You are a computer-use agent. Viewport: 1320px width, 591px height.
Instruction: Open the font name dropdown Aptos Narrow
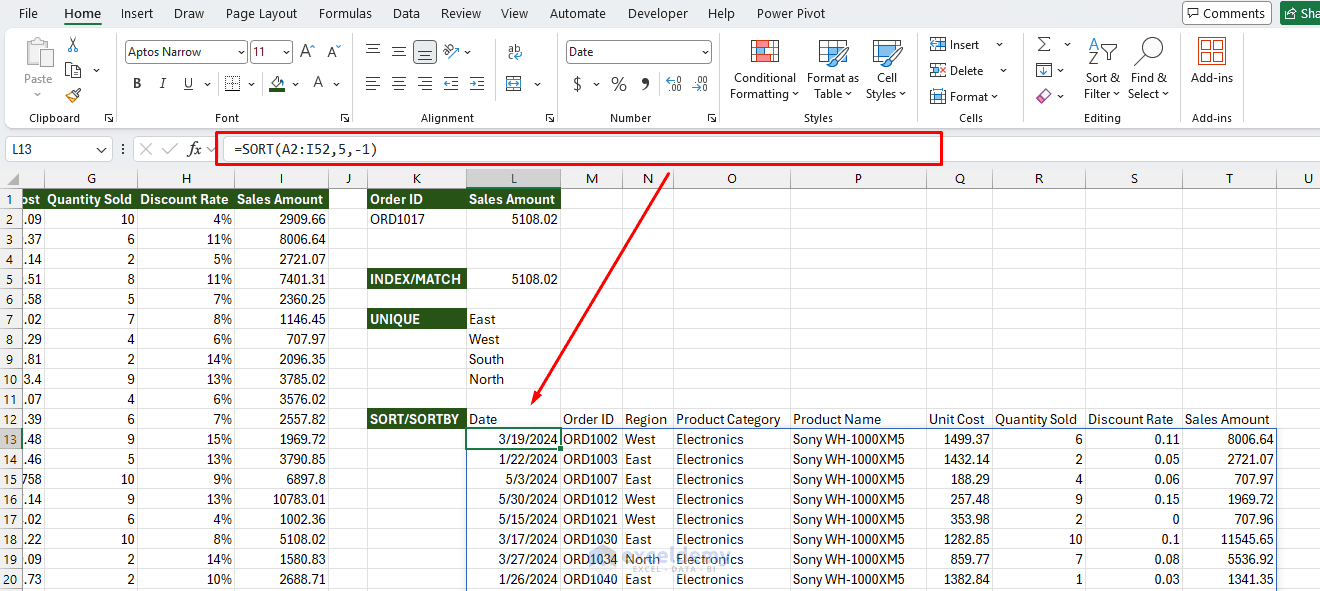pyautogui.click(x=241, y=52)
